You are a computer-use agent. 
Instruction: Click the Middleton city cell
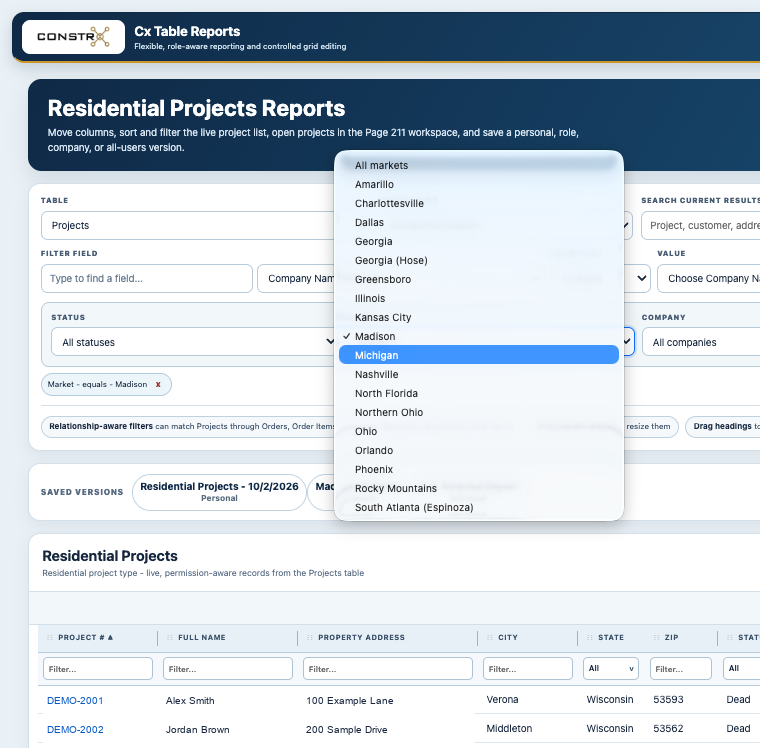509,729
